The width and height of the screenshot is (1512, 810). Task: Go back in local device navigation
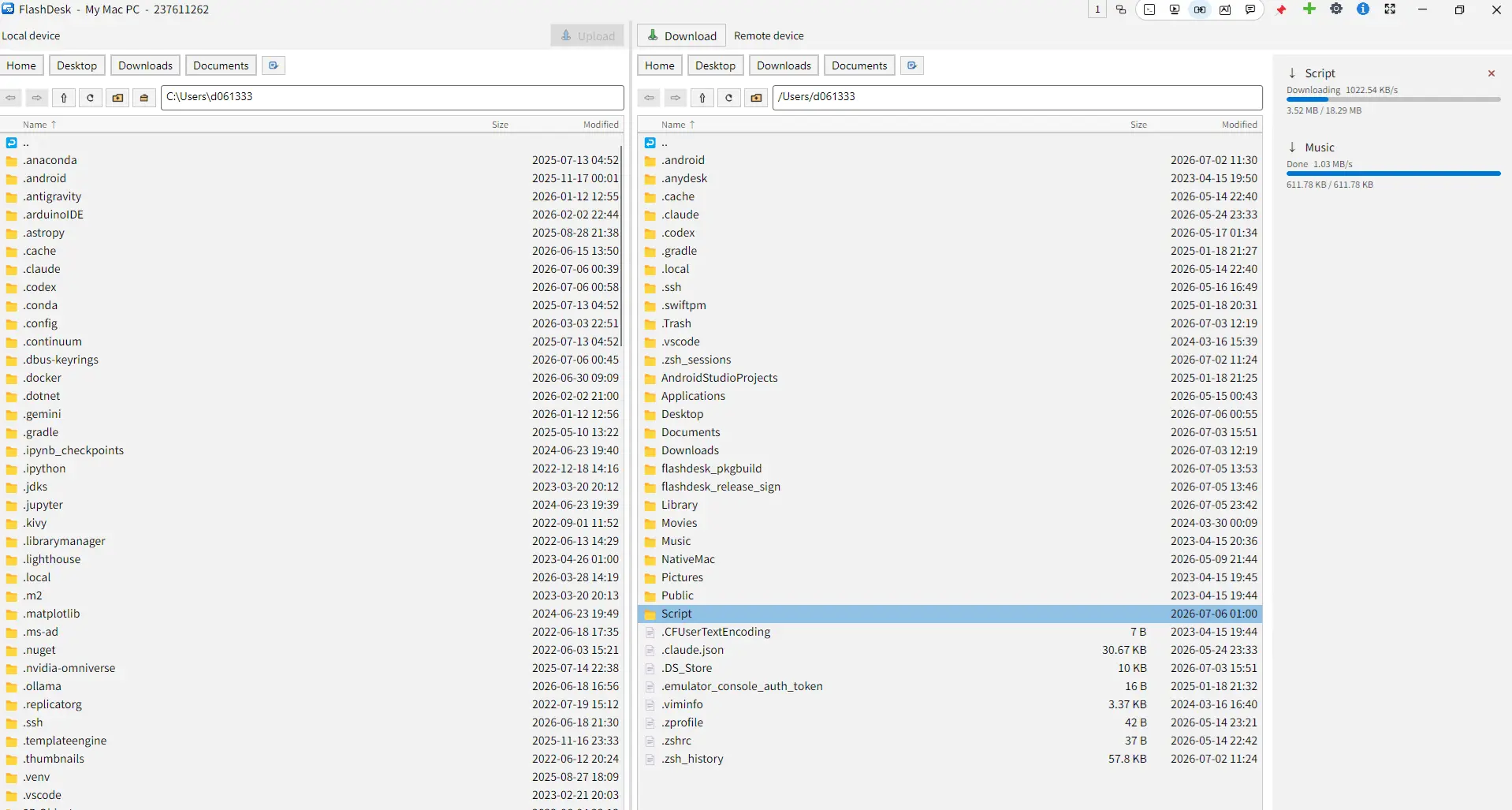pyautogui.click(x=11, y=98)
